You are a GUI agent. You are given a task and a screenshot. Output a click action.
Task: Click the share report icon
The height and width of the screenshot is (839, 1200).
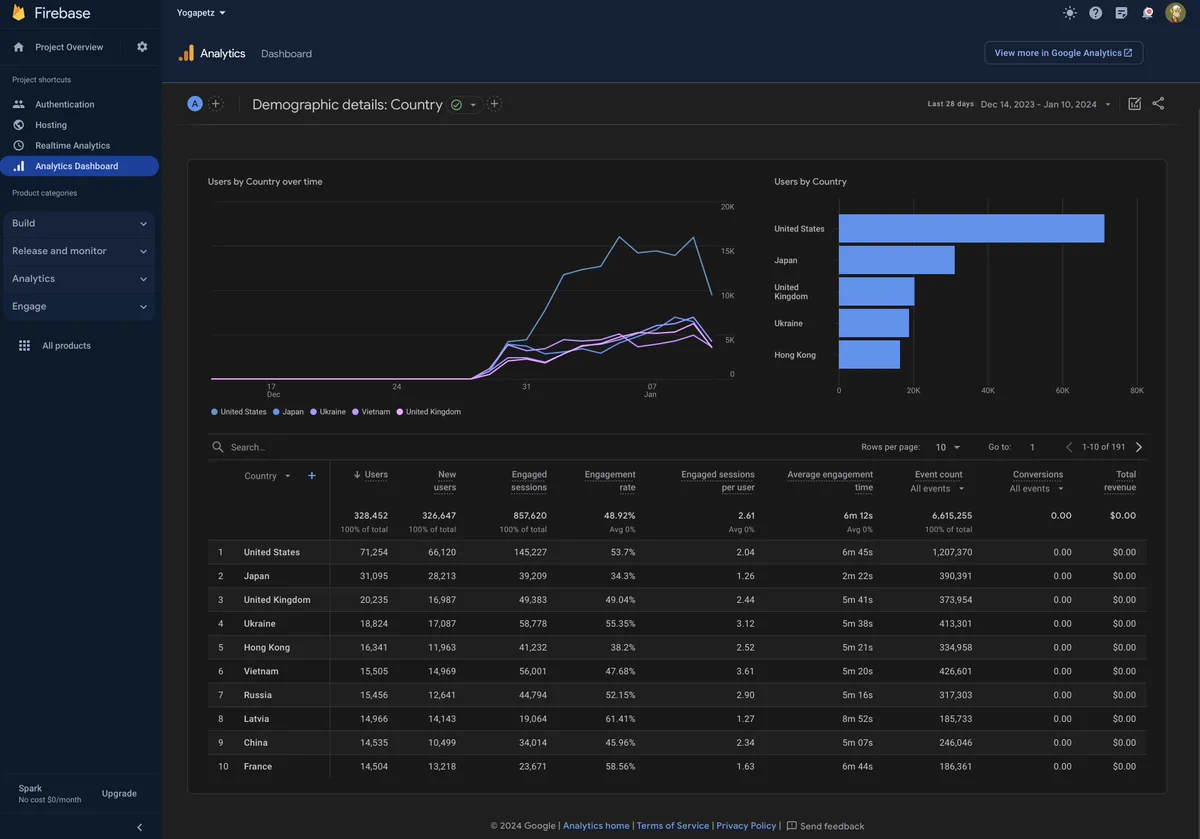pos(1158,103)
